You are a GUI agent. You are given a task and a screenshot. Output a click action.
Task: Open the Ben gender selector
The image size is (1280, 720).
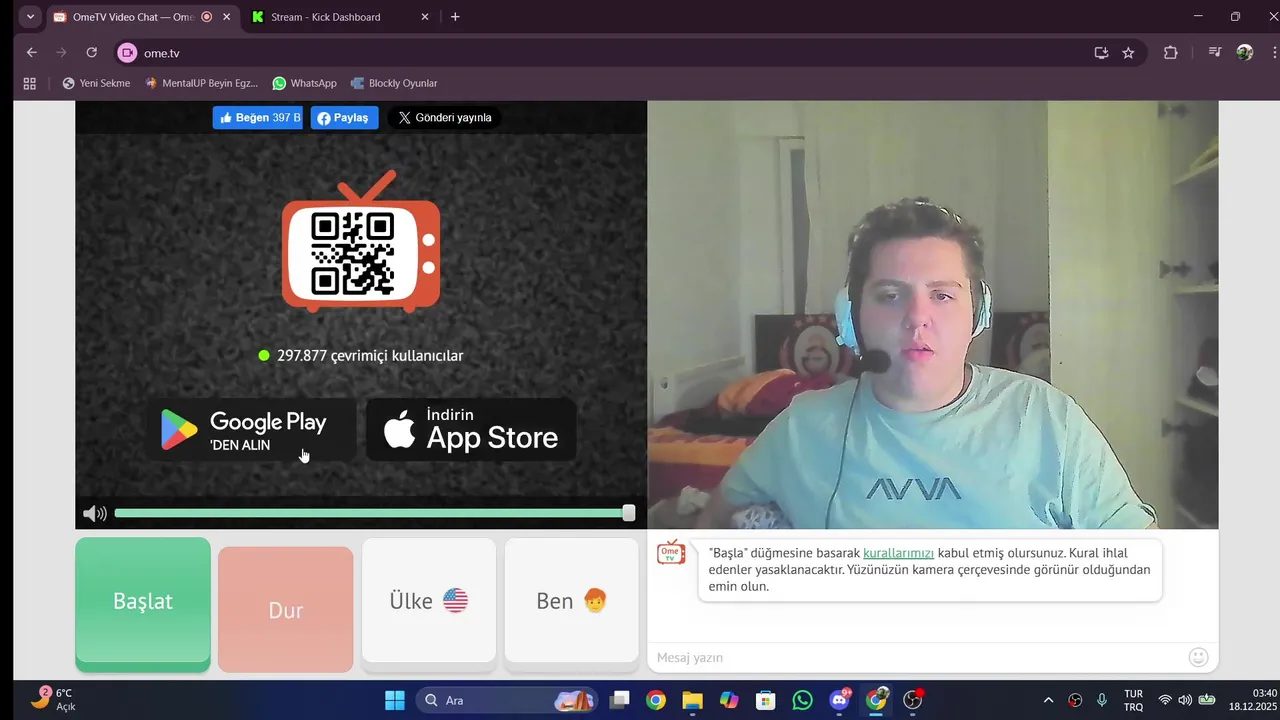[x=571, y=600]
